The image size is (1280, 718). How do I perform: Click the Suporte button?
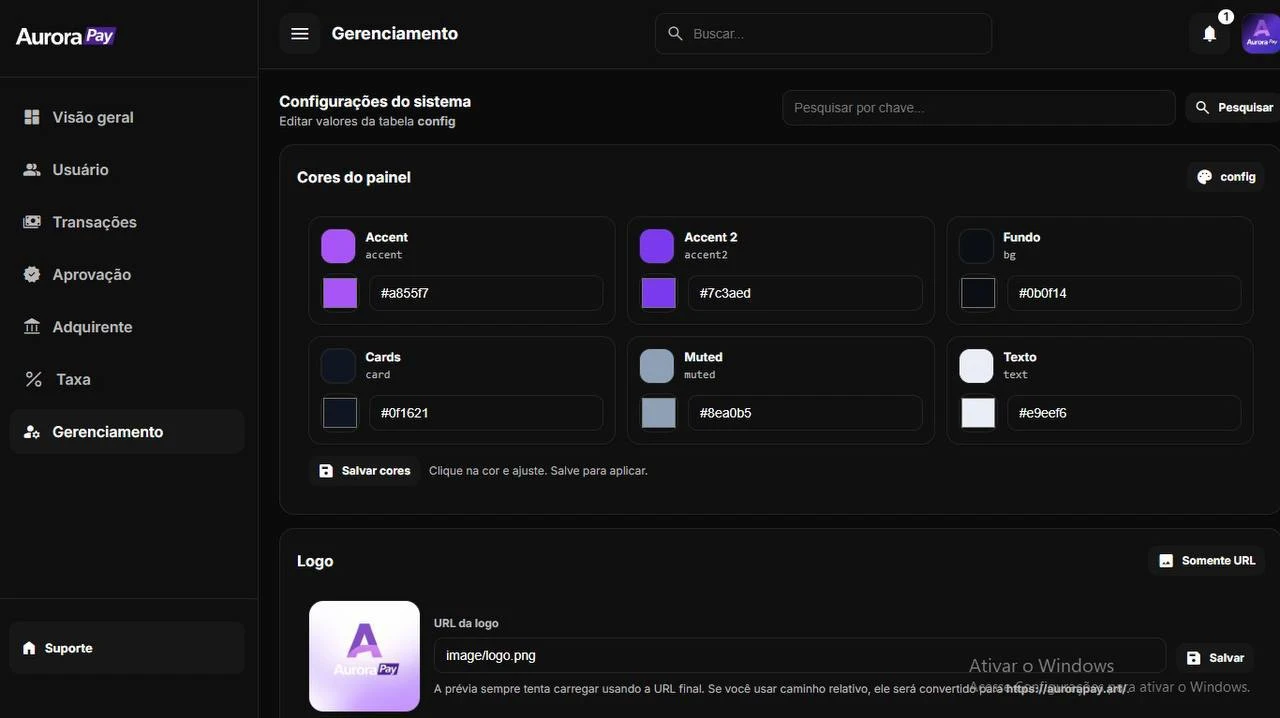[68, 649]
